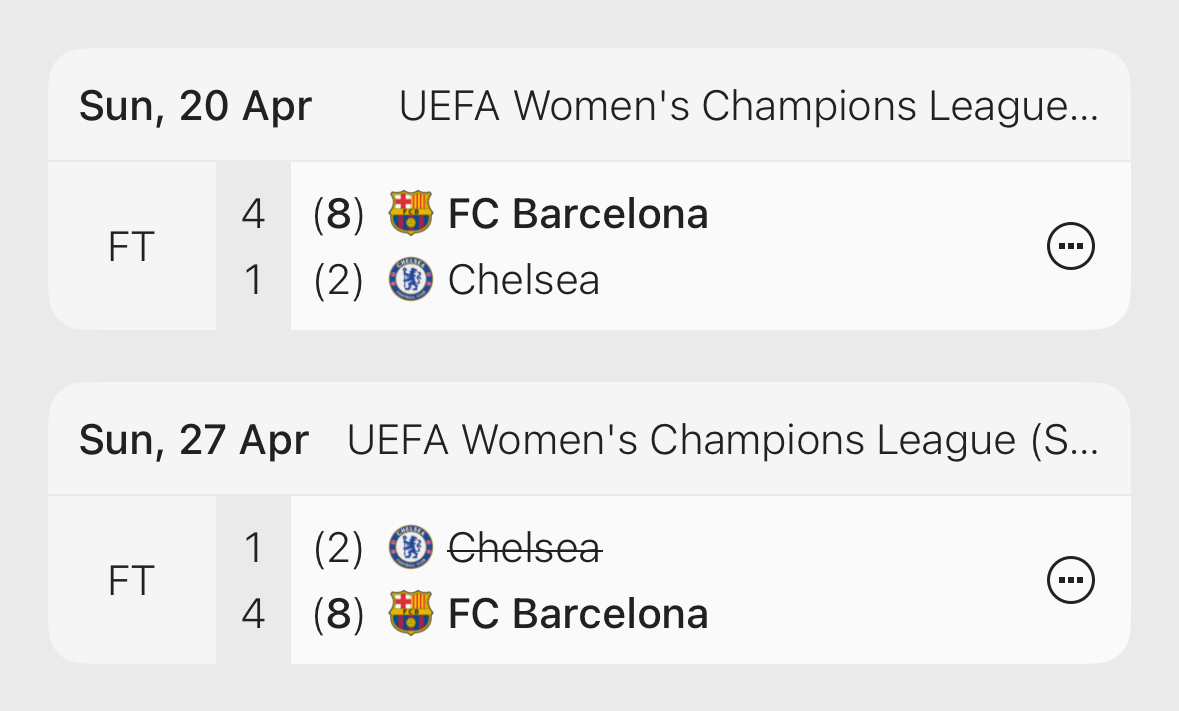Image resolution: width=1179 pixels, height=711 pixels.
Task: Click Barcelona score 4 in first match
Action: (x=253, y=214)
